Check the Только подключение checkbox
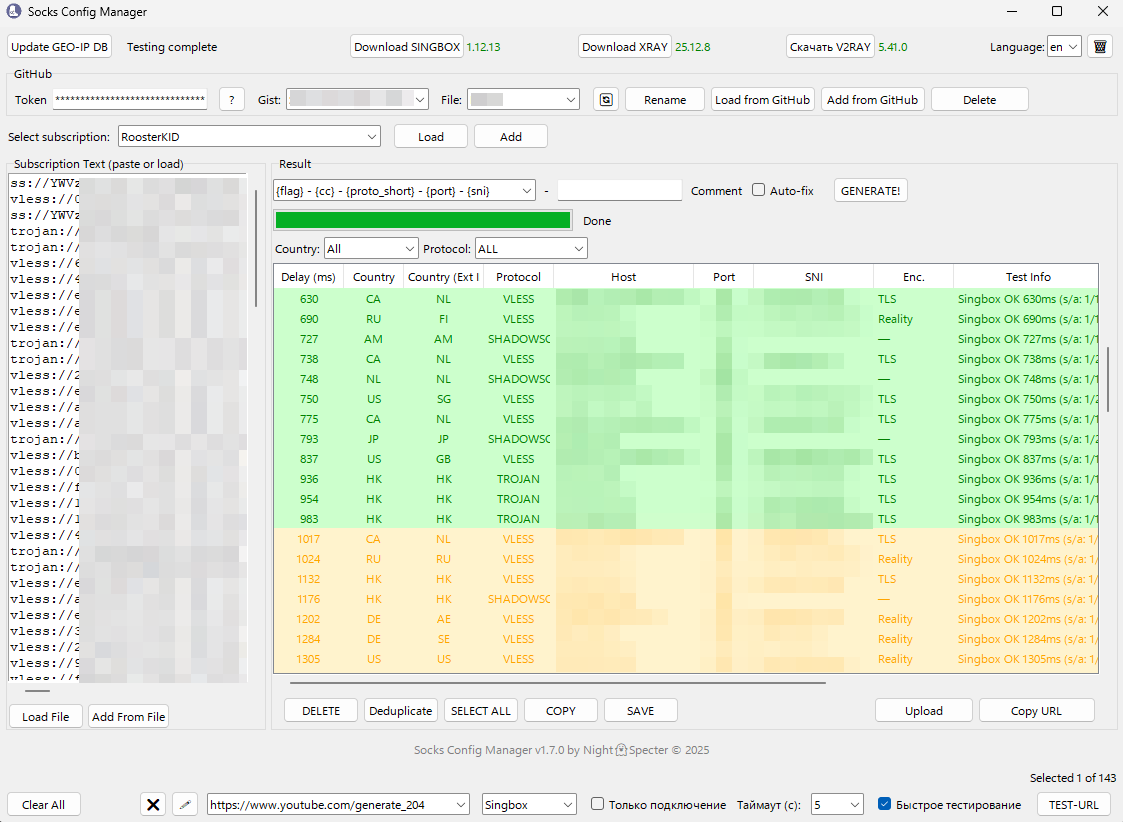Viewport: 1123px width, 822px height. tap(597, 804)
